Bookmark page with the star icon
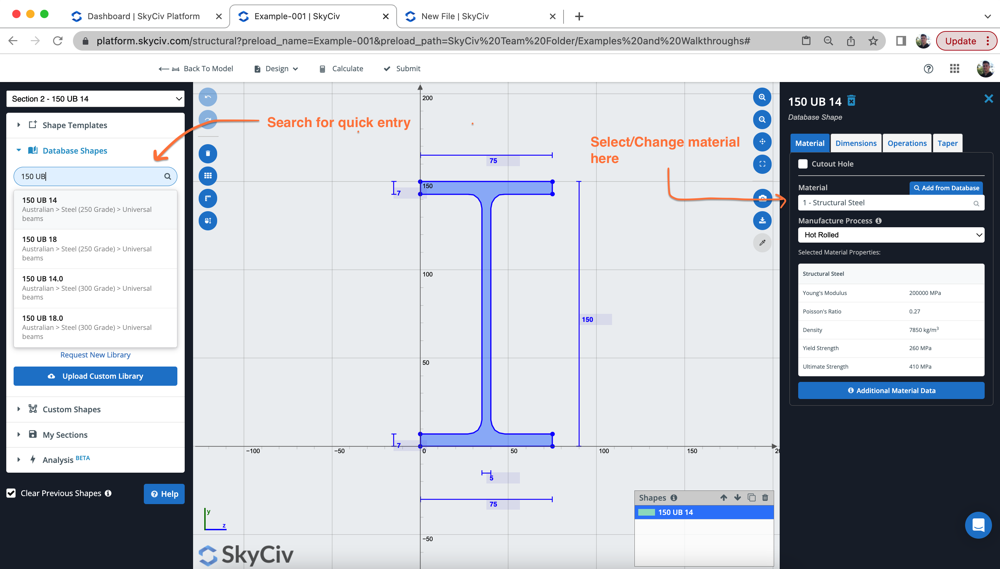Viewport: 1000px width, 569px height. 873,41
